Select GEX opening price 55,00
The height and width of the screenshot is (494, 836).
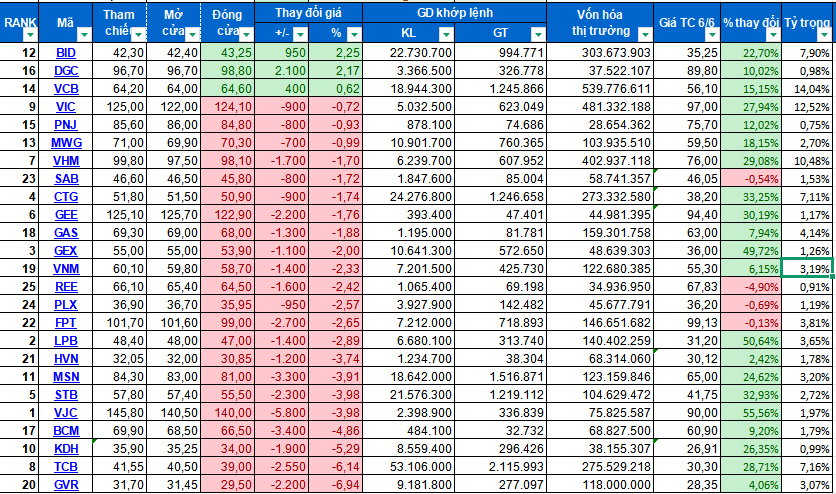click(x=173, y=251)
